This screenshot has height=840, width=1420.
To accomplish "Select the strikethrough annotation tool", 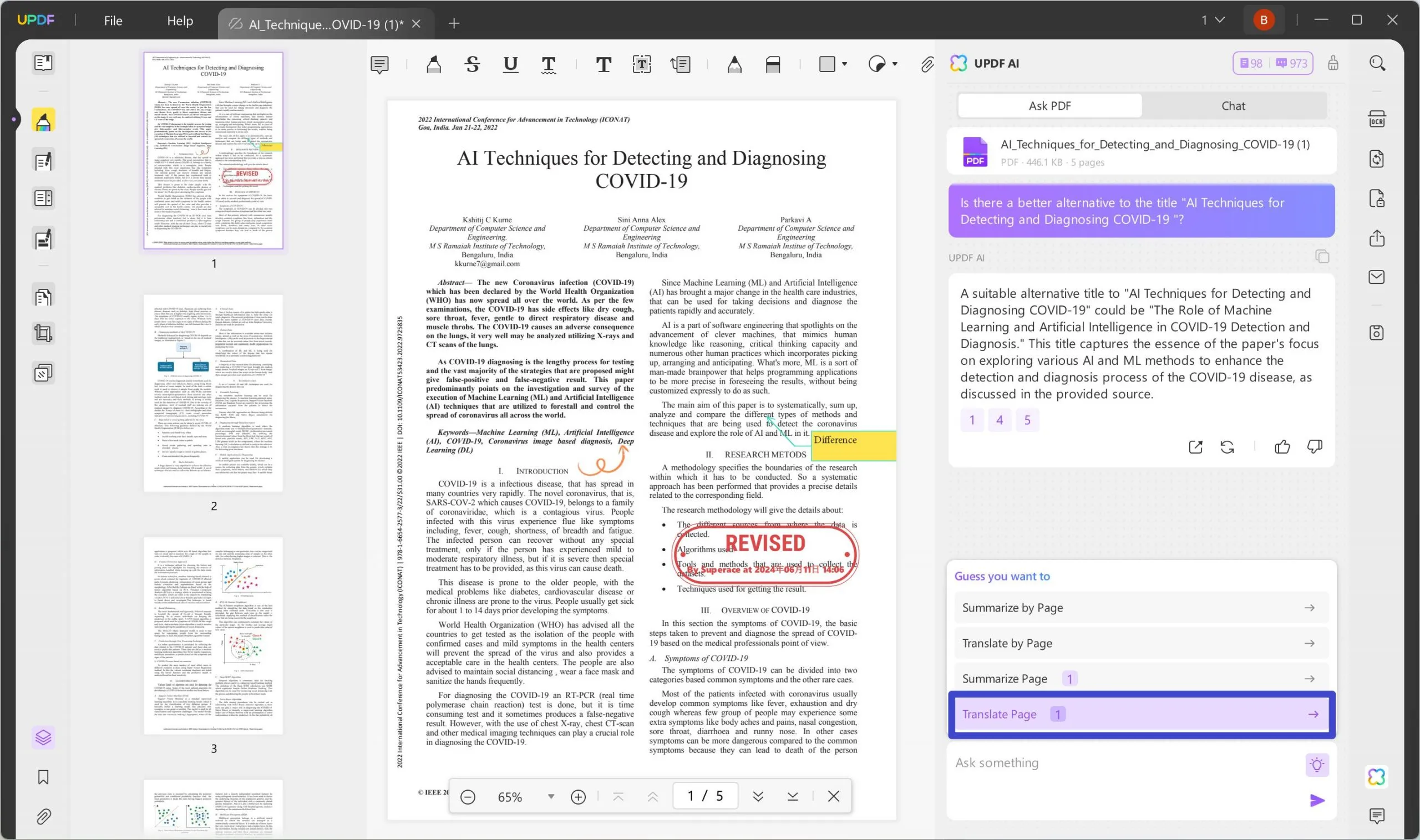I will (x=472, y=64).
